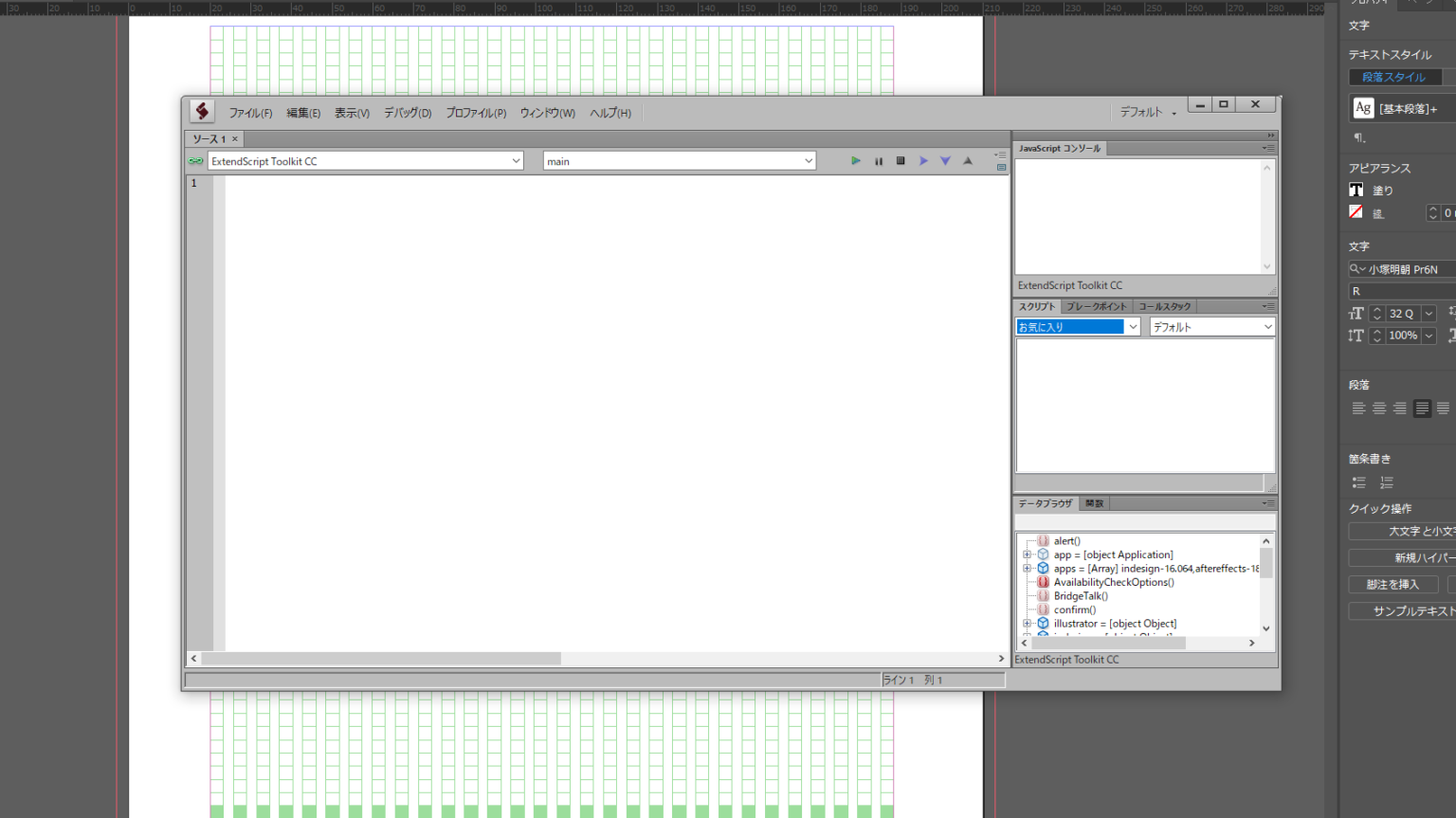Click the 脚注を挿入 button
Image resolution: width=1456 pixels, height=818 pixels.
[1392, 585]
